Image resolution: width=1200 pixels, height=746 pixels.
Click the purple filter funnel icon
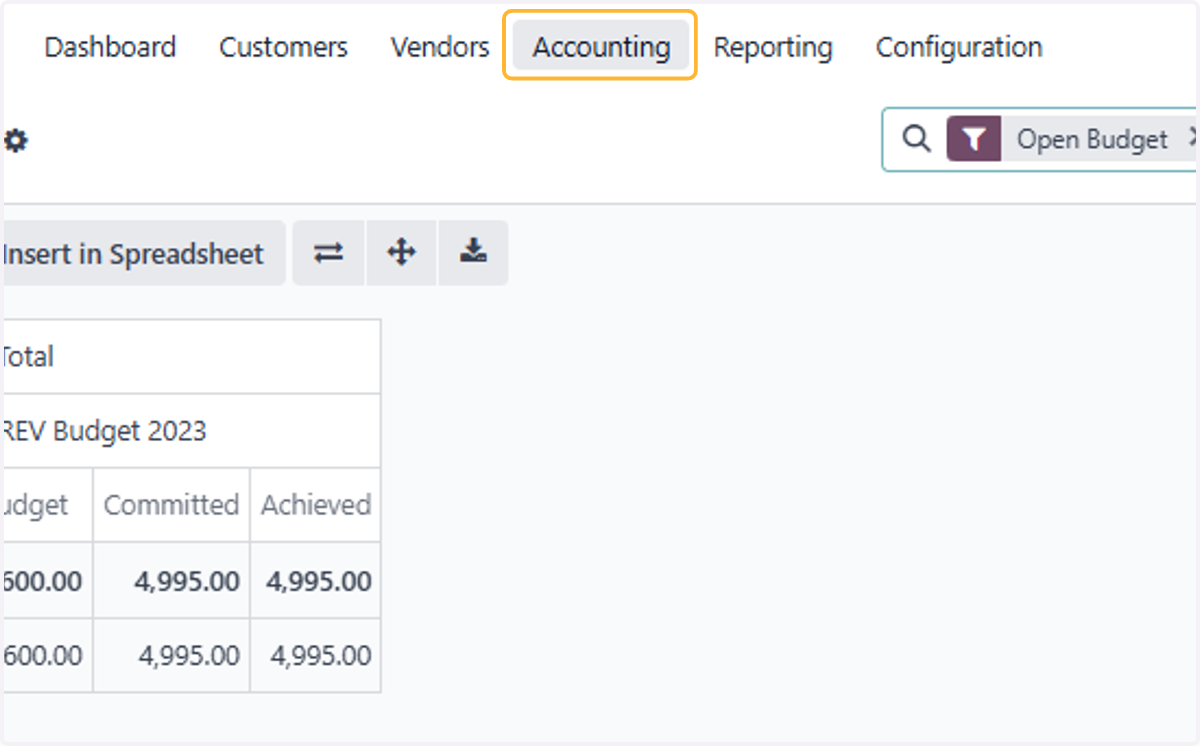pos(974,139)
